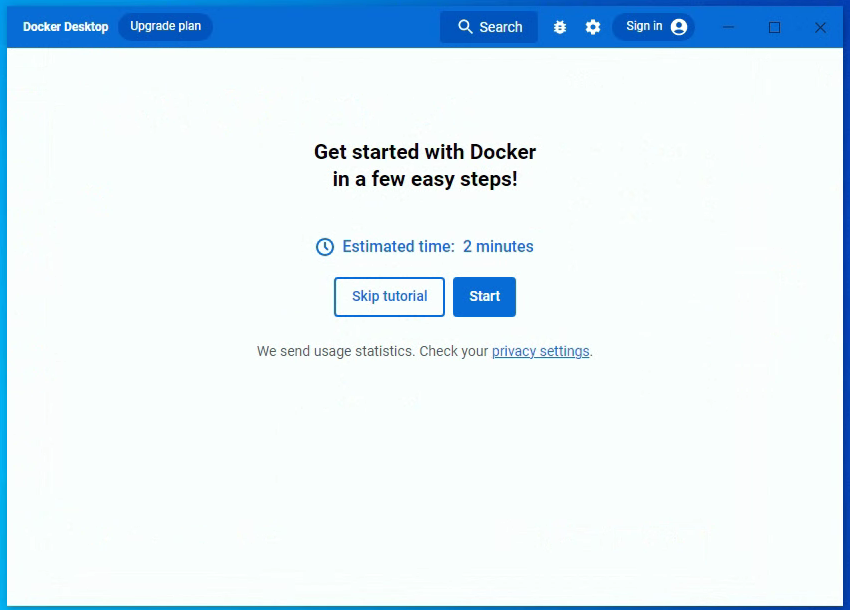Maximize the Docker Desktop window
This screenshot has width=850, height=610.
(x=775, y=27)
